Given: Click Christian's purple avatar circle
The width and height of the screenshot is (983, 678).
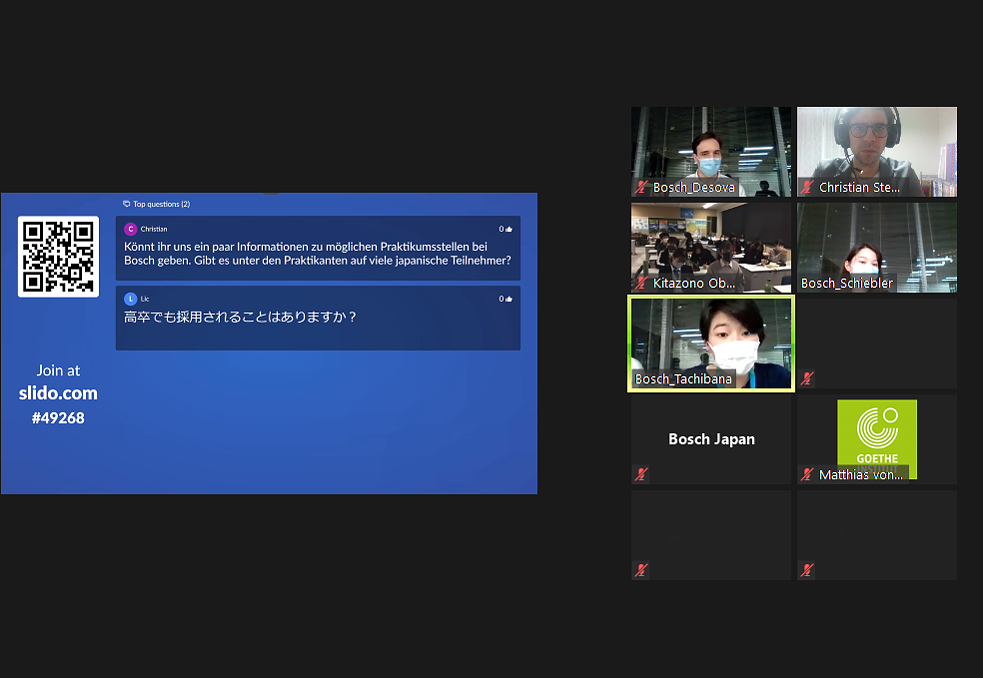Looking at the screenshot, I should coord(131,229).
